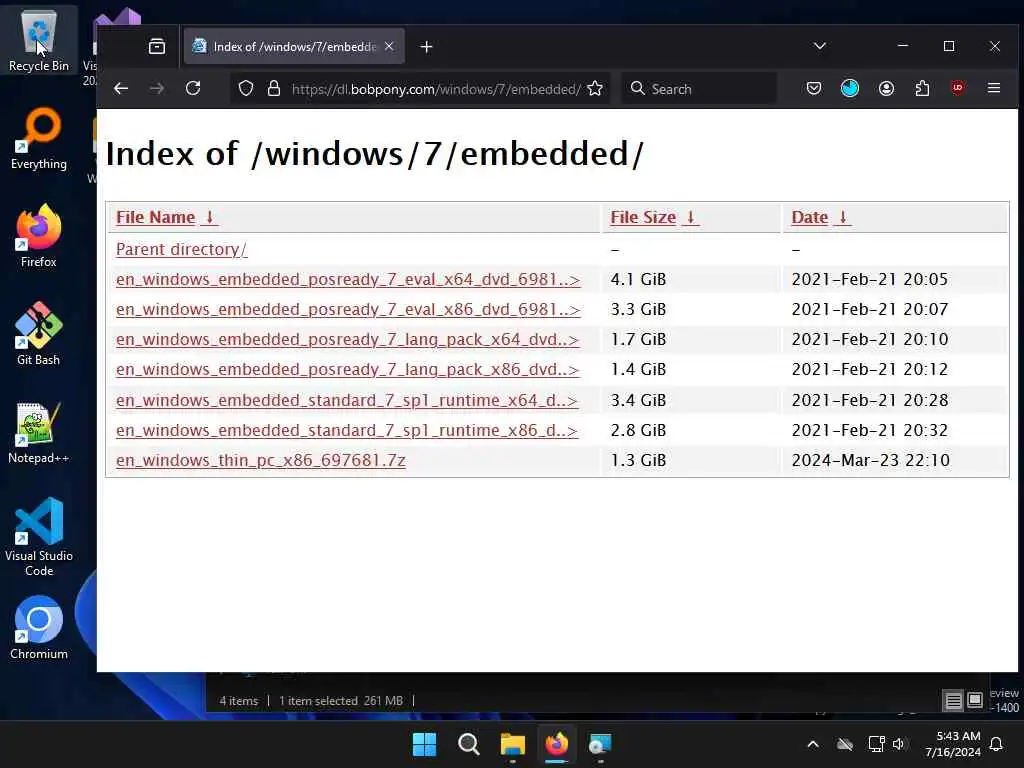Open taskbar Search magnifier

tap(468, 744)
